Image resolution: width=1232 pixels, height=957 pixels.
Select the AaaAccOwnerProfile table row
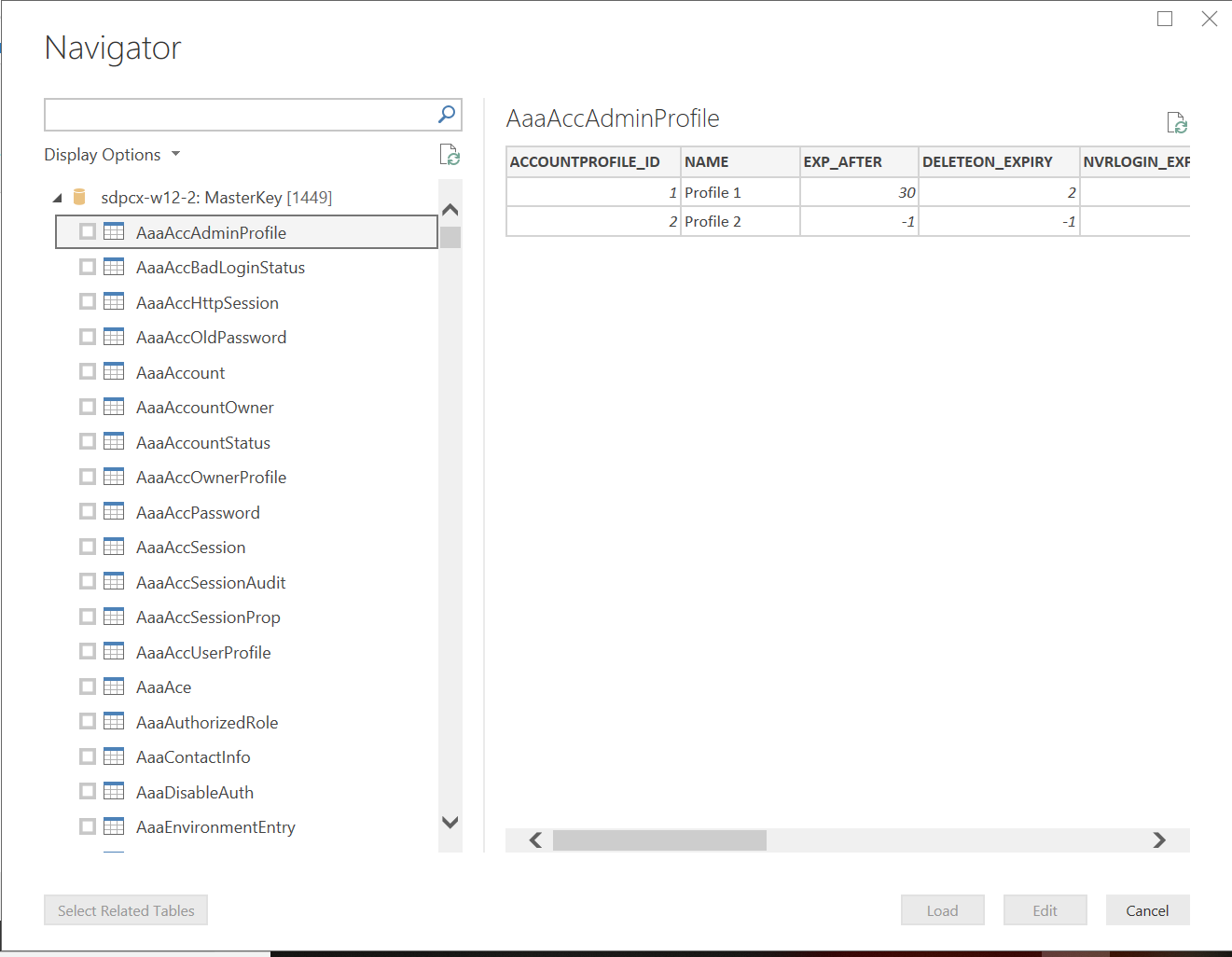246,477
